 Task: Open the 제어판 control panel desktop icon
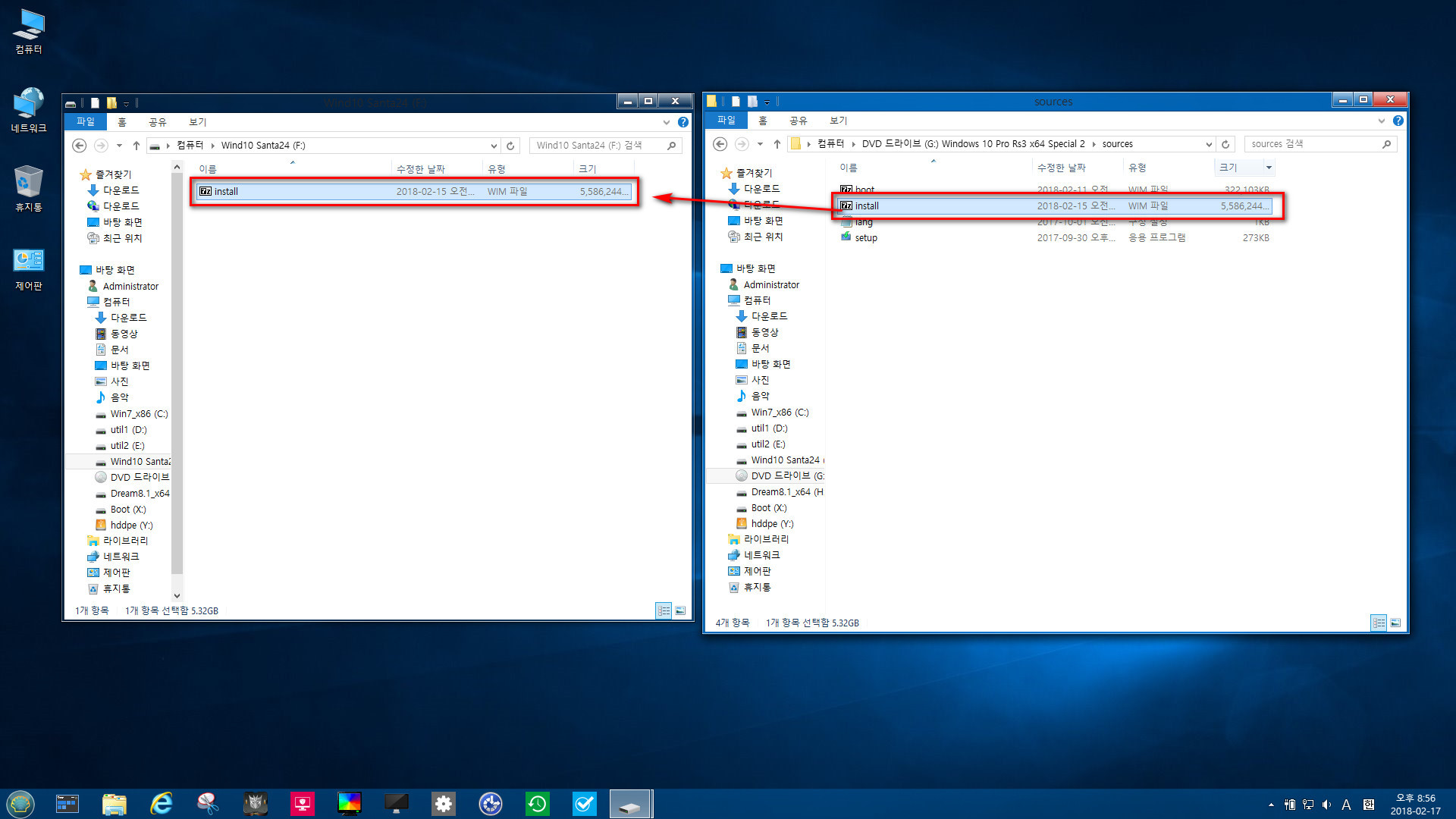[x=29, y=268]
